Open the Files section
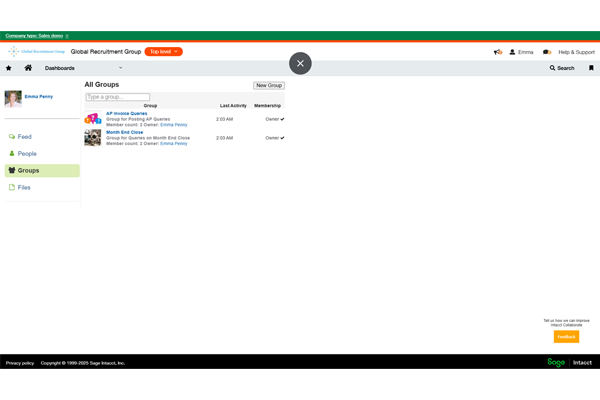 point(24,187)
